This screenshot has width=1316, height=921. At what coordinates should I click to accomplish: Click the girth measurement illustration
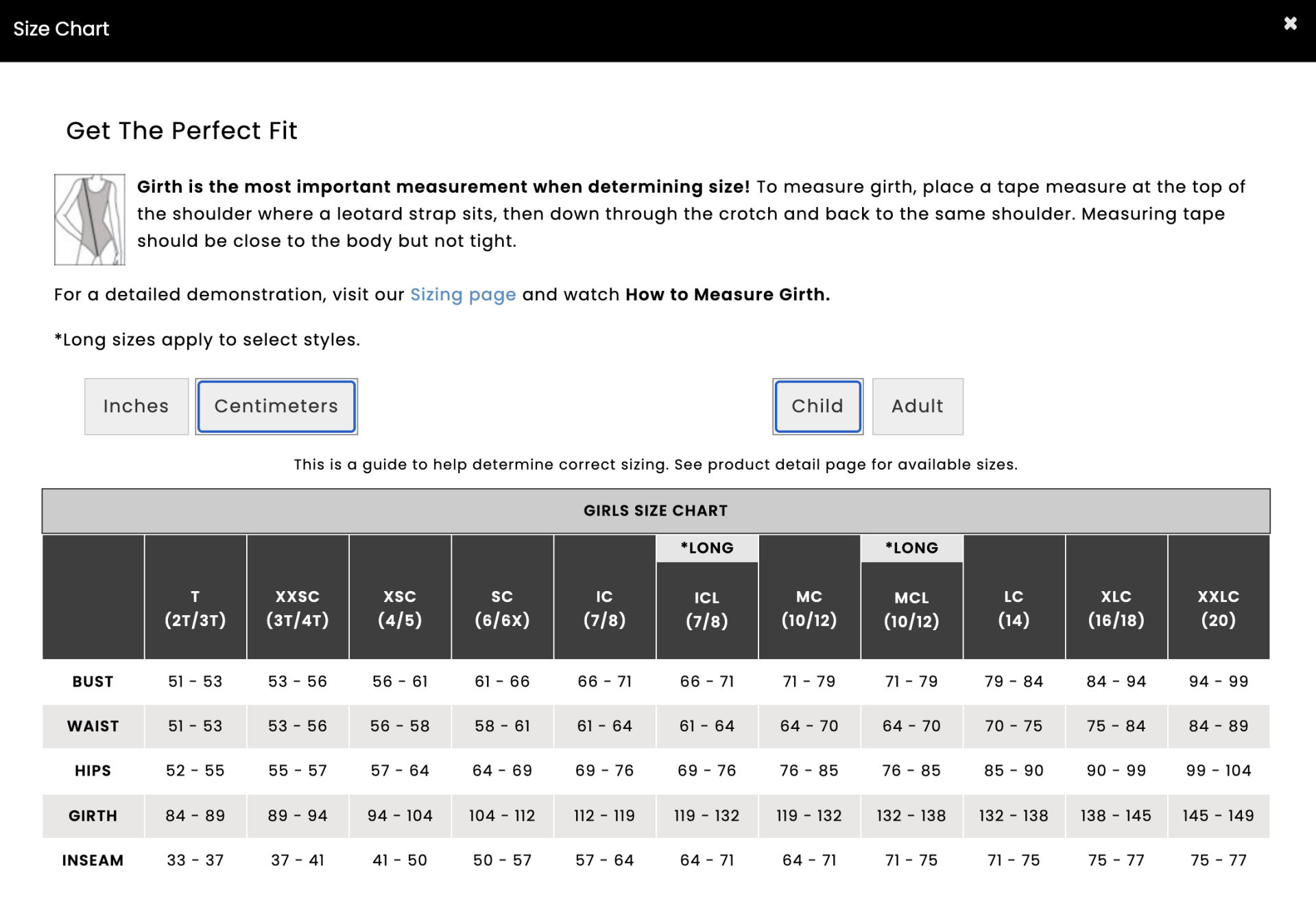tap(90, 219)
